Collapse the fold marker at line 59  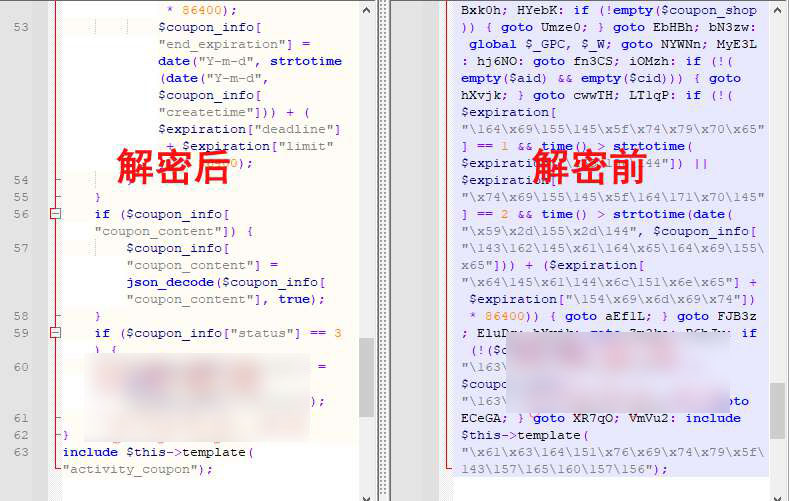point(55,332)
